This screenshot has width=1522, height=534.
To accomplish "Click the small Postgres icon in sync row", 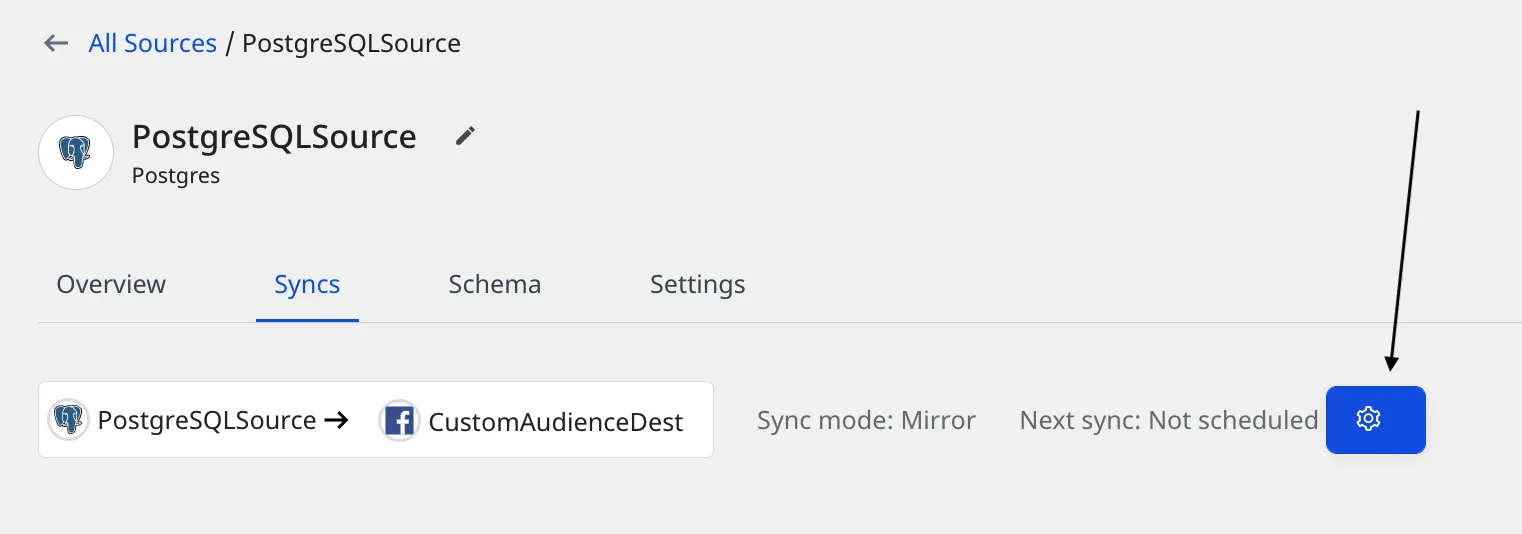I will [68, 420].
